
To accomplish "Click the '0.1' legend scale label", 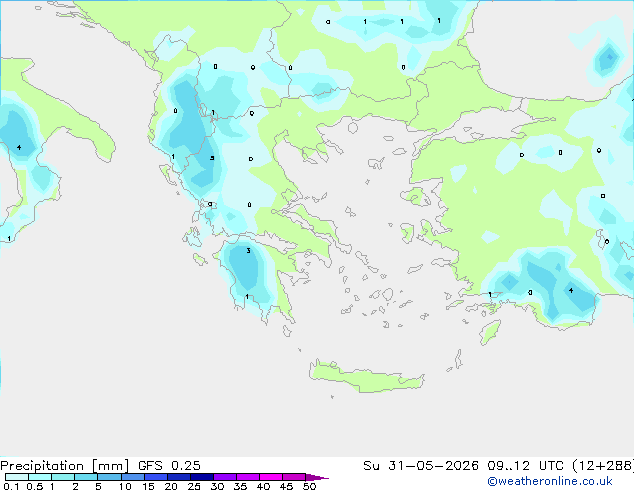I will [x=11, y=486].
